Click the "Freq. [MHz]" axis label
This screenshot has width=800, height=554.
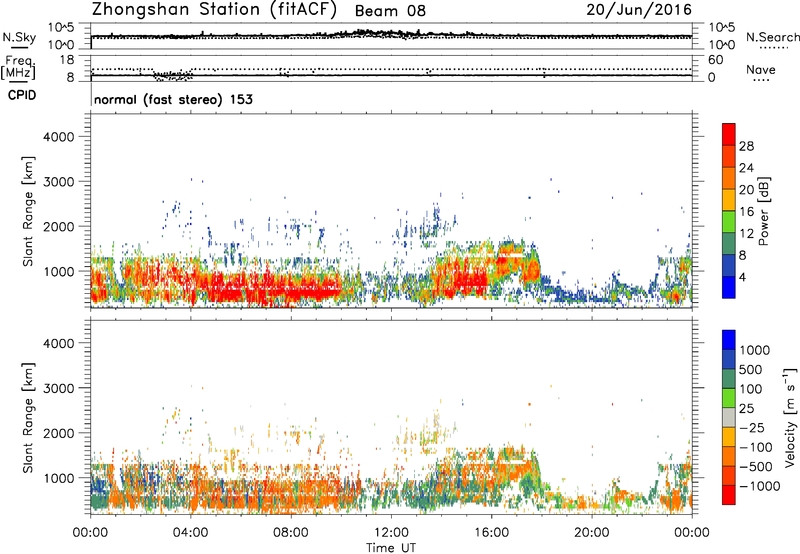click(x=18, y=68)
